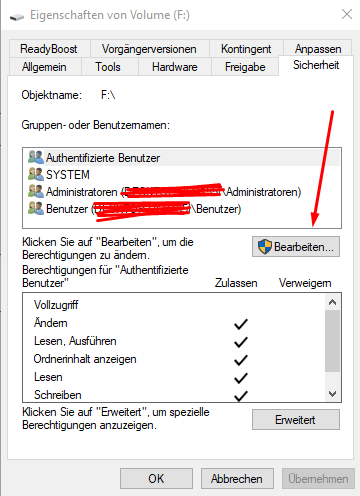Click the drive icon in title bar
360x496 pixels.
coord(17,17)
